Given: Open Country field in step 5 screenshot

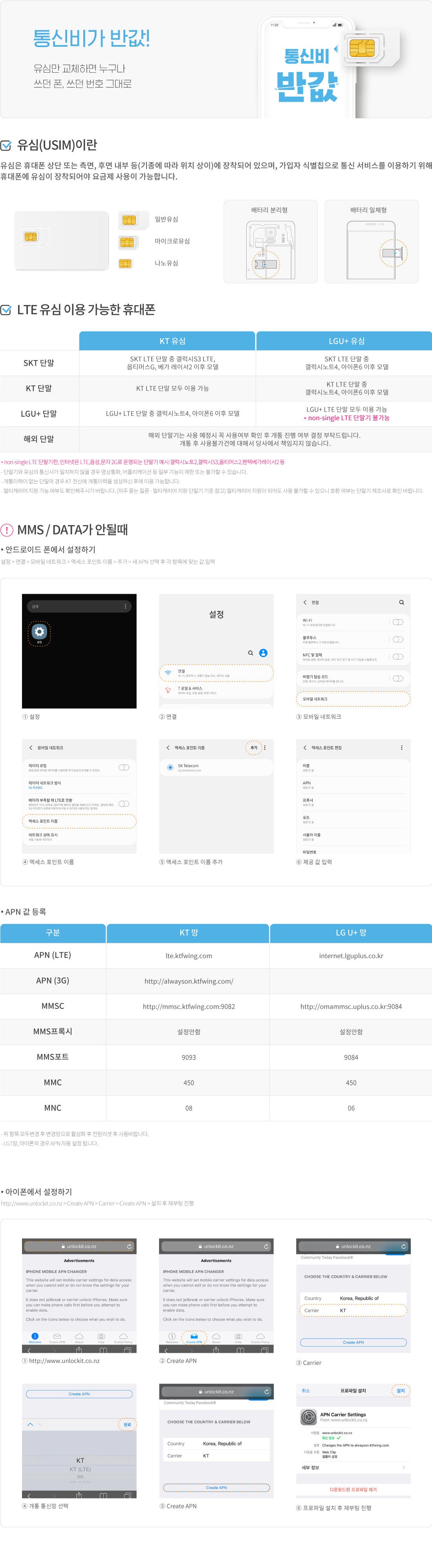Looking at the screenshot, I should pos(216,1444).
